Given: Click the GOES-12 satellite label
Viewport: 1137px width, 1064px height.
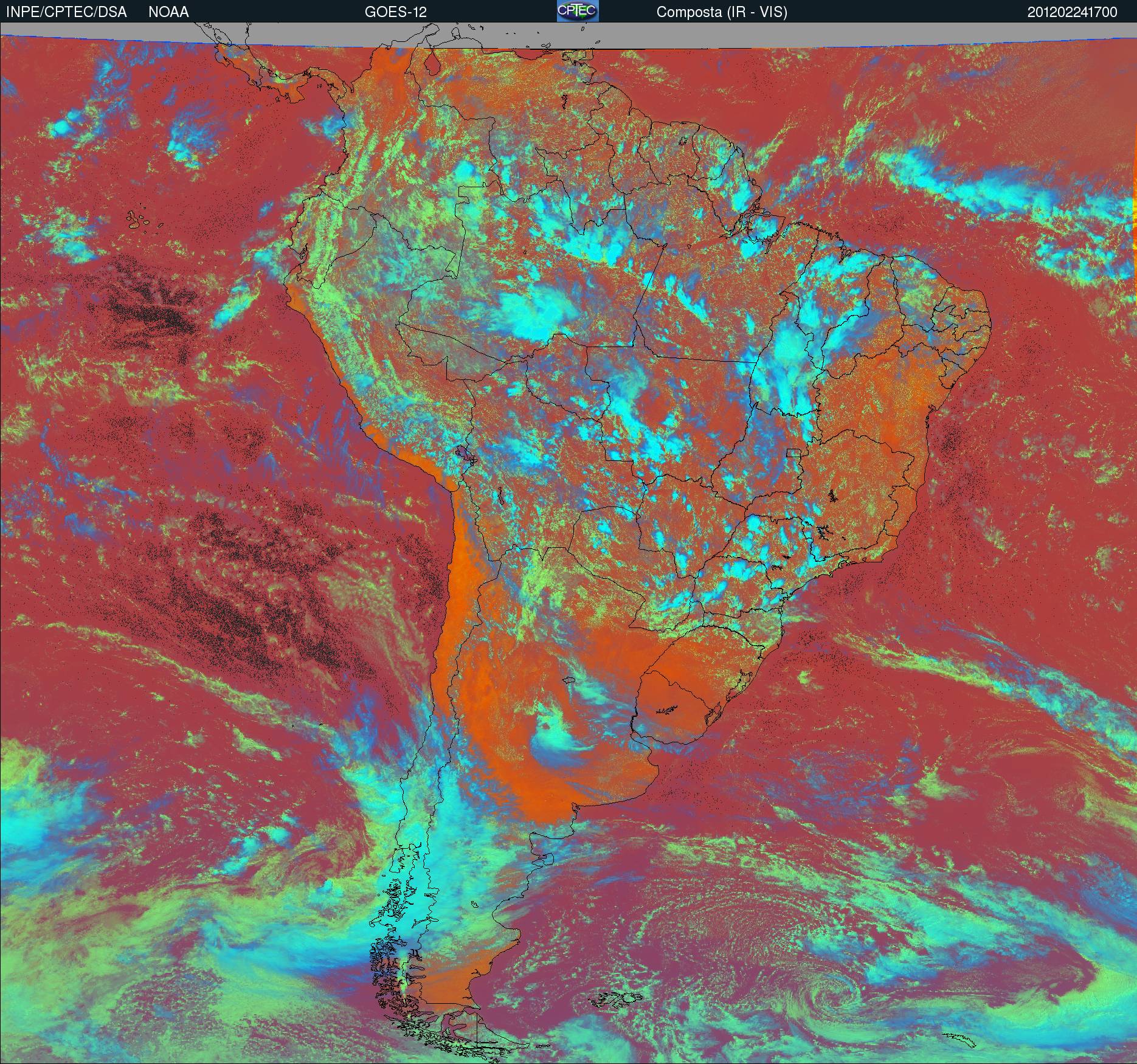Looking at the screenshot, I should click(x=395, y=12).
